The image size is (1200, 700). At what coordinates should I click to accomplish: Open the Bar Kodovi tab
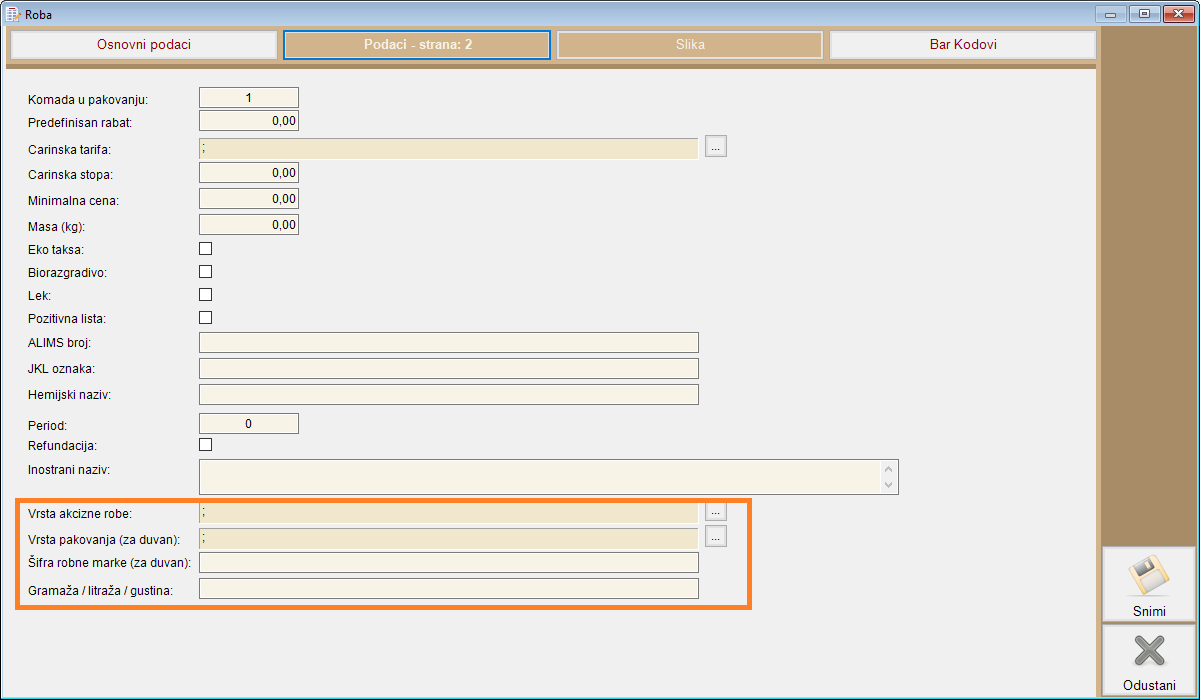click(962, 45)
